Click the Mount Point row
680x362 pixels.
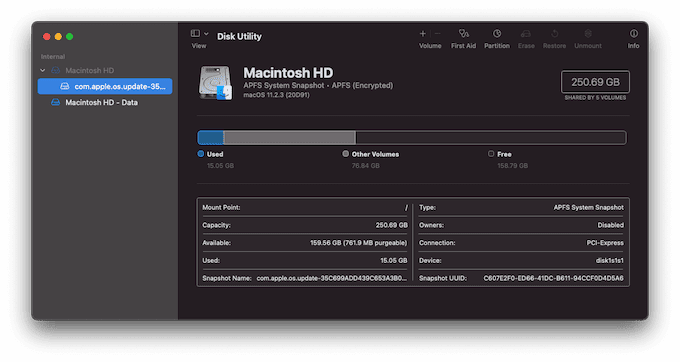click(x=304, y=208)
